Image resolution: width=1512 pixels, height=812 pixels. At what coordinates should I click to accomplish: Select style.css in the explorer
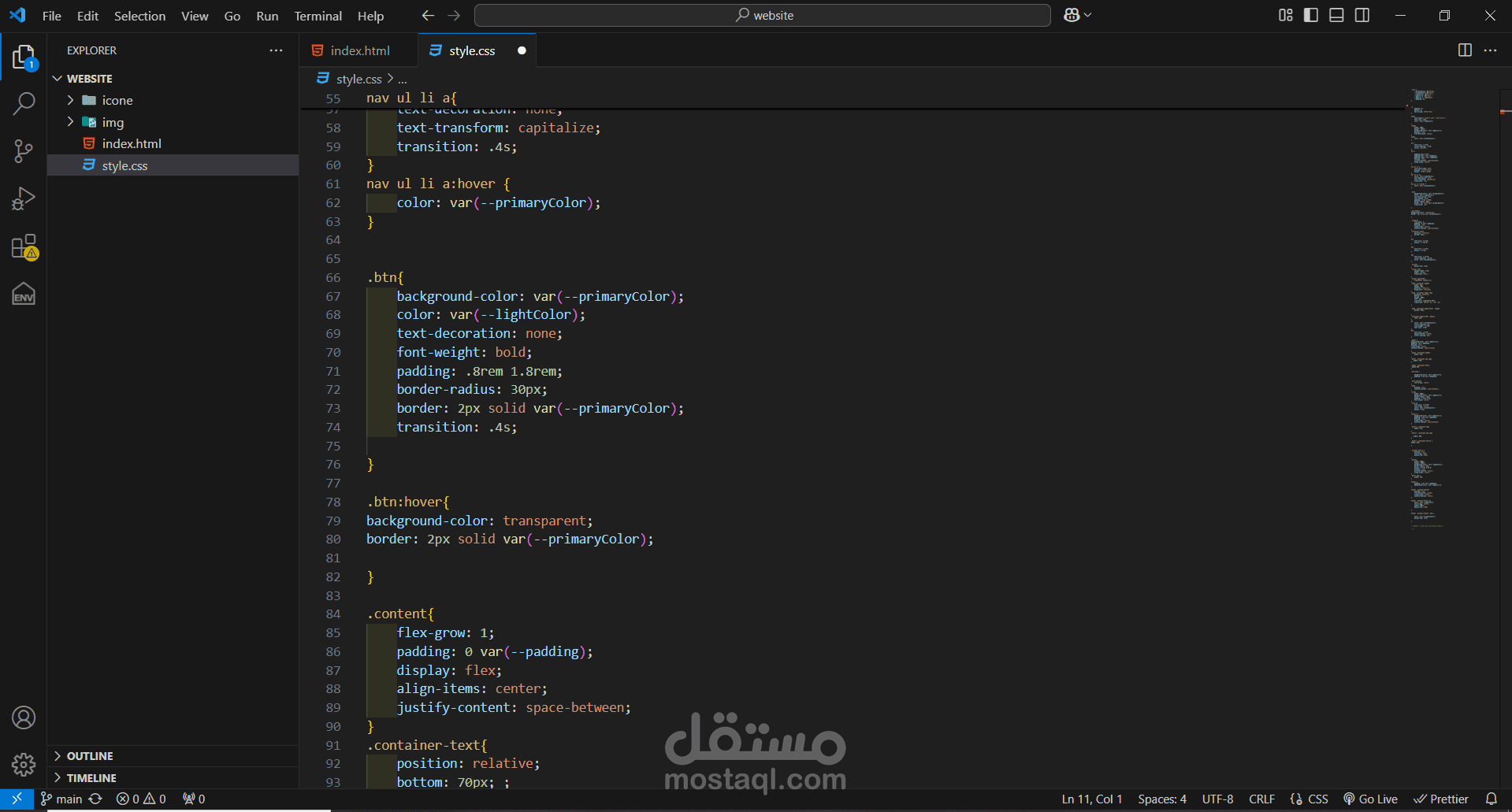(x=173, y=165)
